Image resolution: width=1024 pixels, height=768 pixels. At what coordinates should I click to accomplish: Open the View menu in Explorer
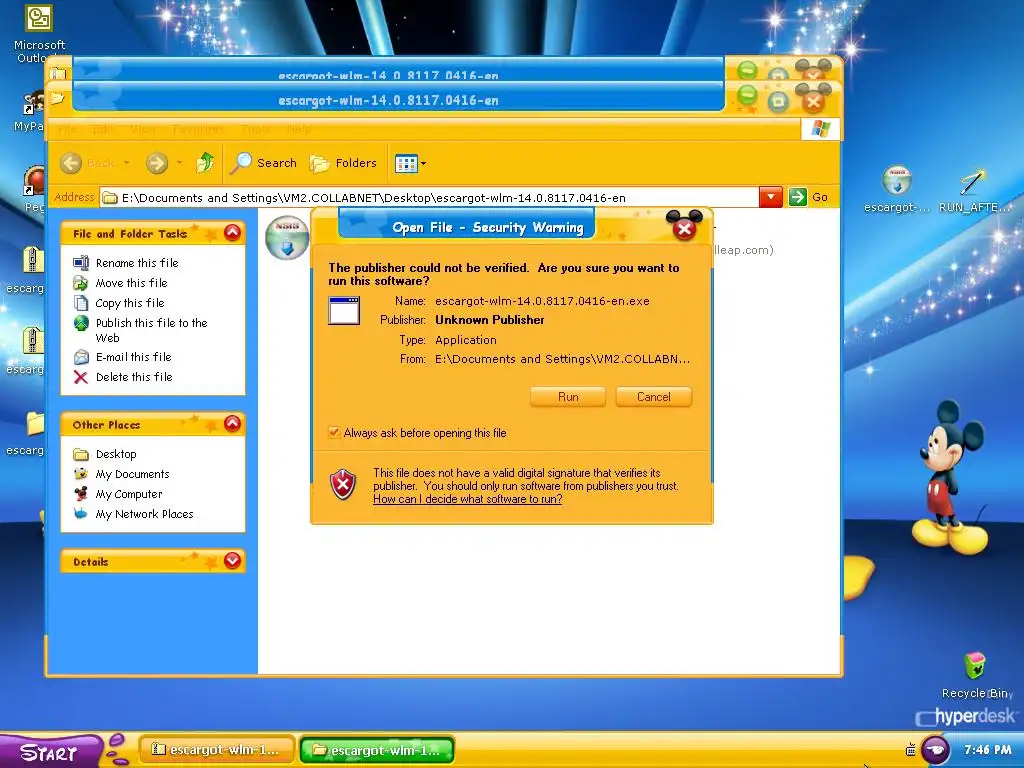pyautogui.click(x=143, y=129)
